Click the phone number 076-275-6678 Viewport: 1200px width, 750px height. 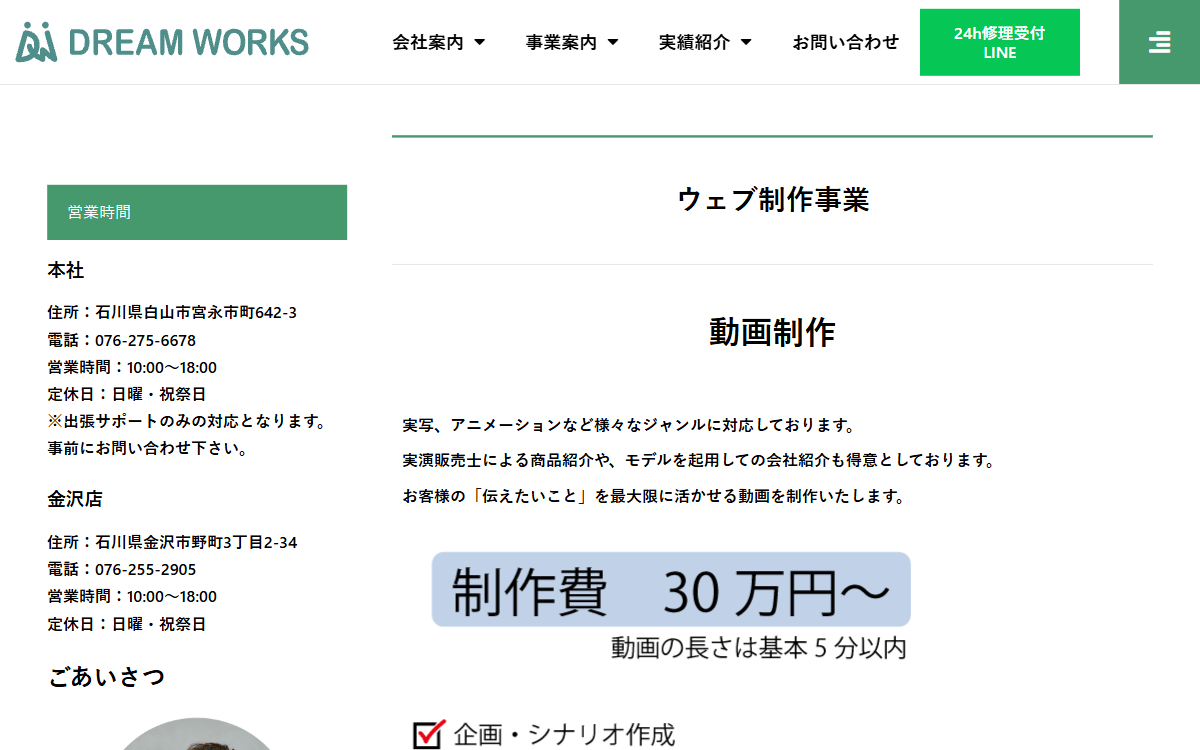[x=146, y=340]
